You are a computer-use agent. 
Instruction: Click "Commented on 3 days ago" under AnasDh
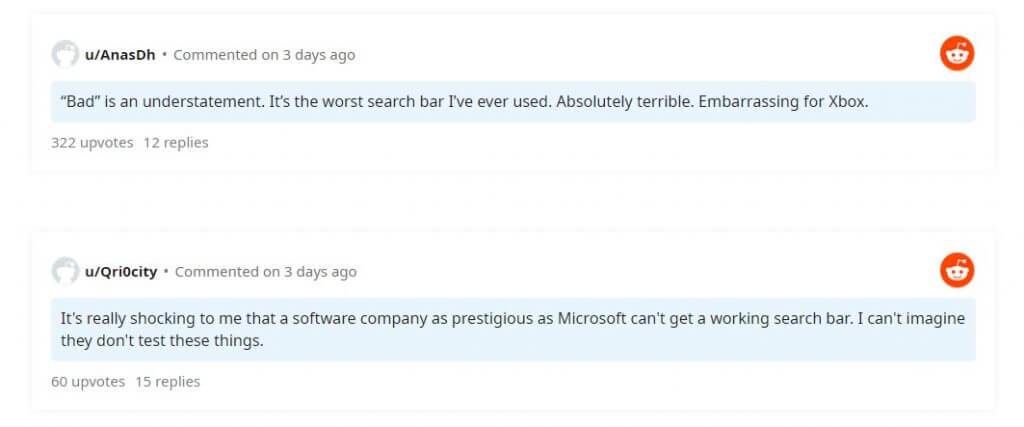tap(264, 55)
